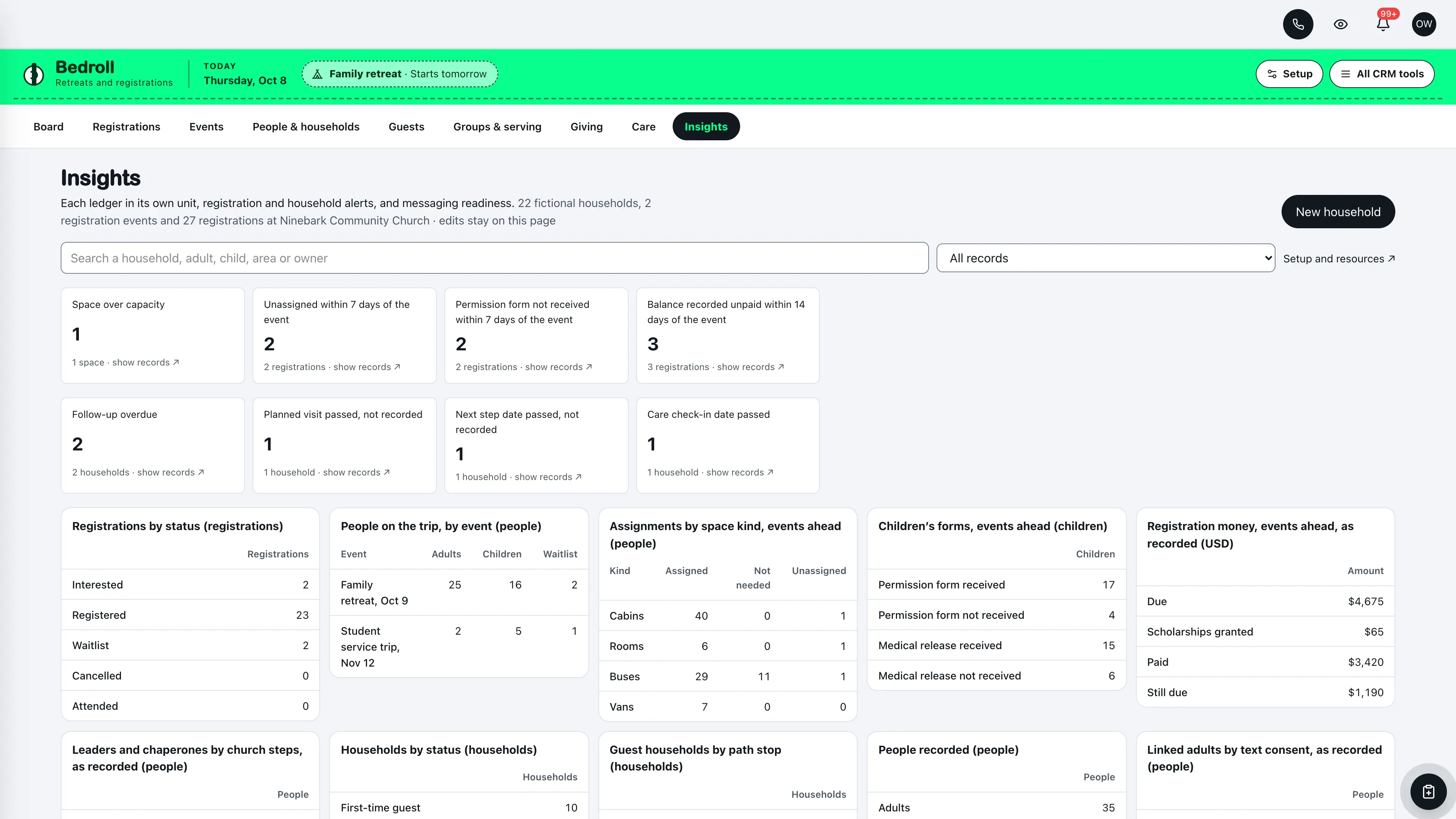Click the Still due amount row
This screenshot has height=819, width=1456.
click(1265, 692)
